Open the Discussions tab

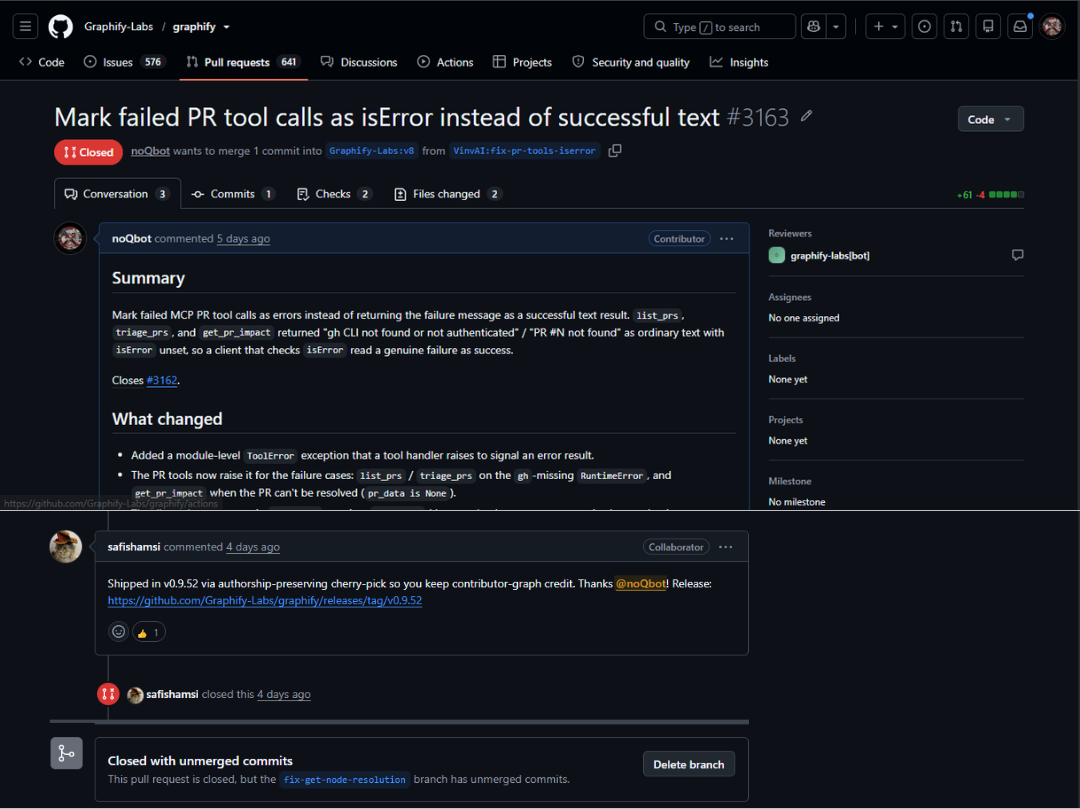(x=359, y=62)
